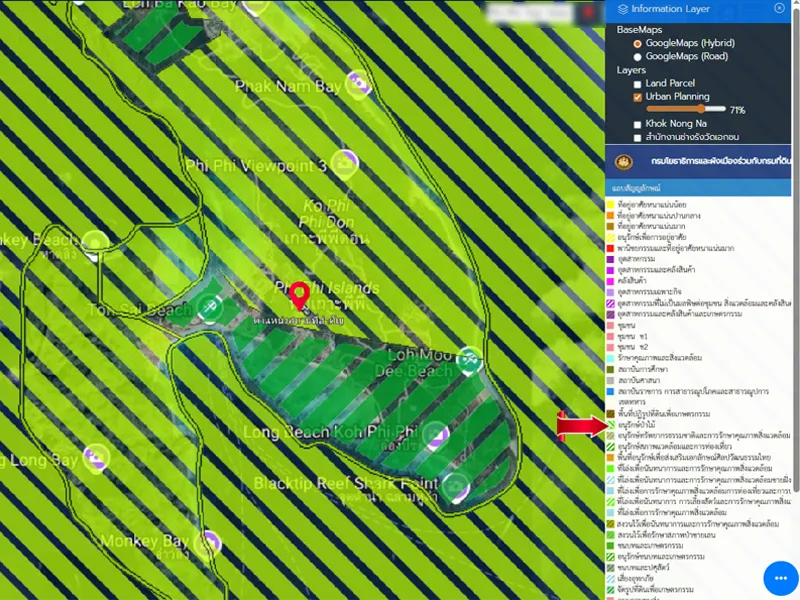The width and height of the screenshot is (800, 600).
Task: Click the Phi Phi Viewpoint 3 marker
Action: pos(345,160)
